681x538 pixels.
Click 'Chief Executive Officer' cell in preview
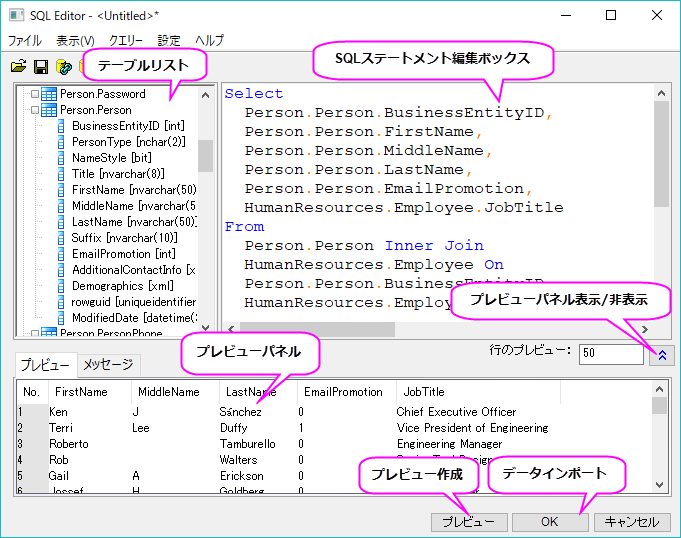[x=456, y=412]
